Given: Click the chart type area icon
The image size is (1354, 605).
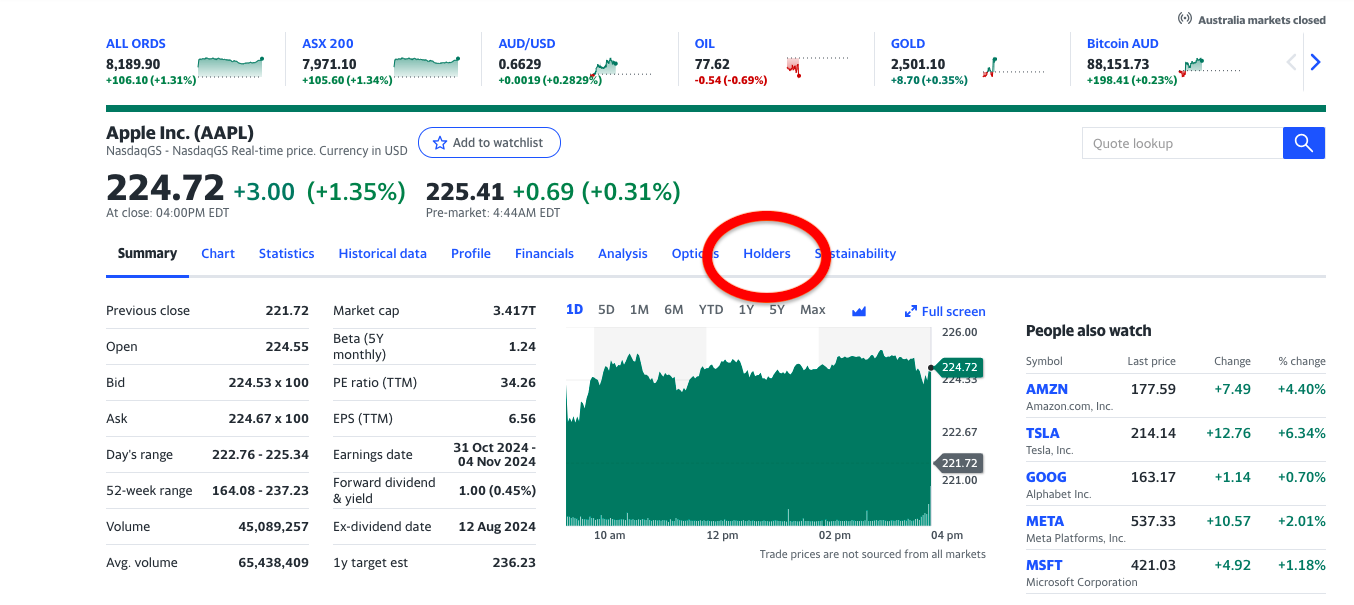Looking at the screenshot, I should click(x=858, y=311).
